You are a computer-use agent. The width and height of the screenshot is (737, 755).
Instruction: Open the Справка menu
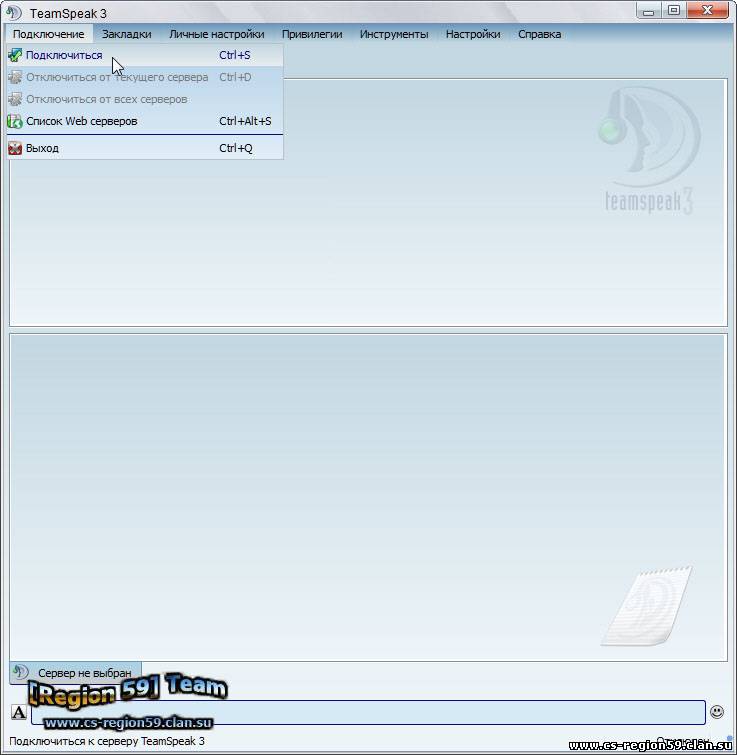tap(539, 34)
